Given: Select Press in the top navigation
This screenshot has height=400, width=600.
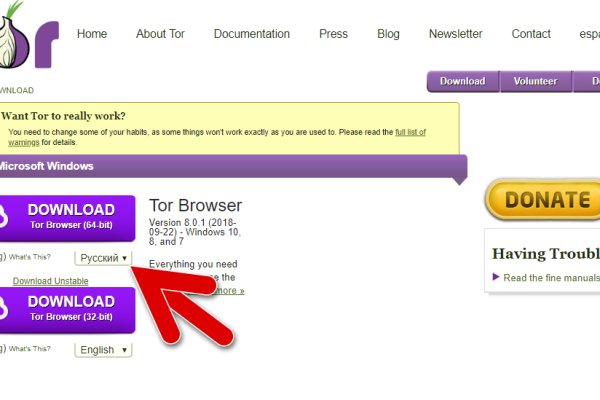Looking at the screenshot, I should tap(333, 34).
